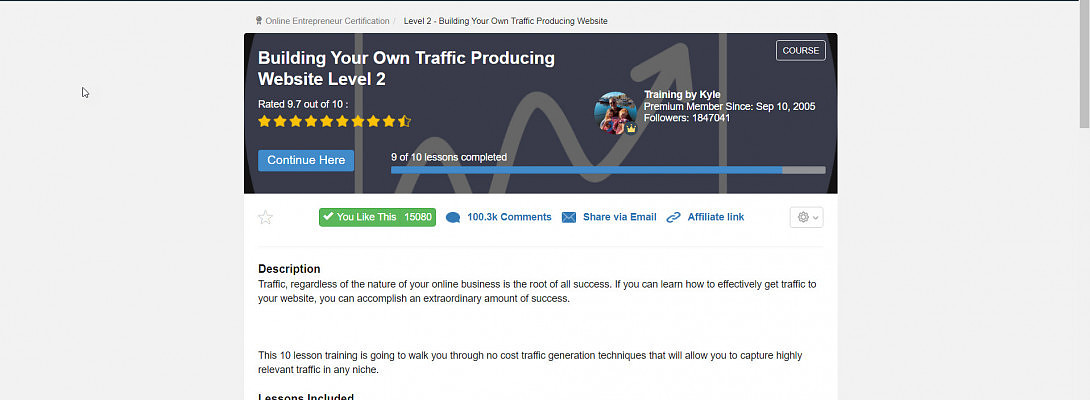This screenshot has width=1090, height=400.
Task: Click the page vertical scrollbar thumb
Action: [x=1084, y=66]
